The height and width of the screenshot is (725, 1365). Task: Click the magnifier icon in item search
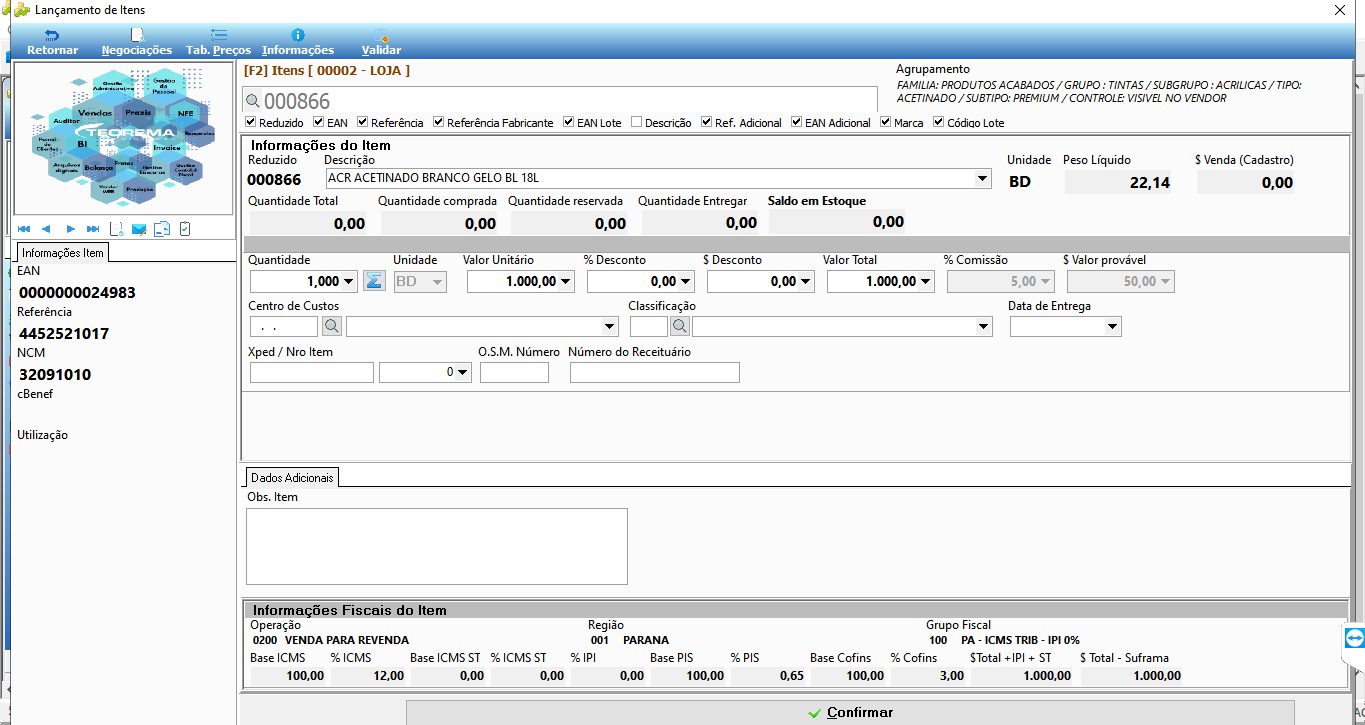[253, 101]
